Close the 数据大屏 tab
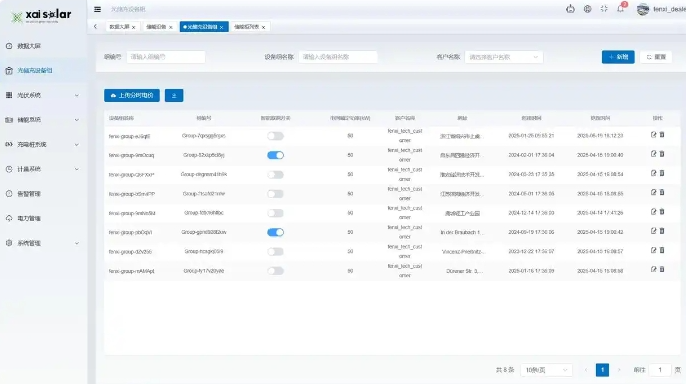The height and width of the screenshot is (384, 686). click(133, 27)
